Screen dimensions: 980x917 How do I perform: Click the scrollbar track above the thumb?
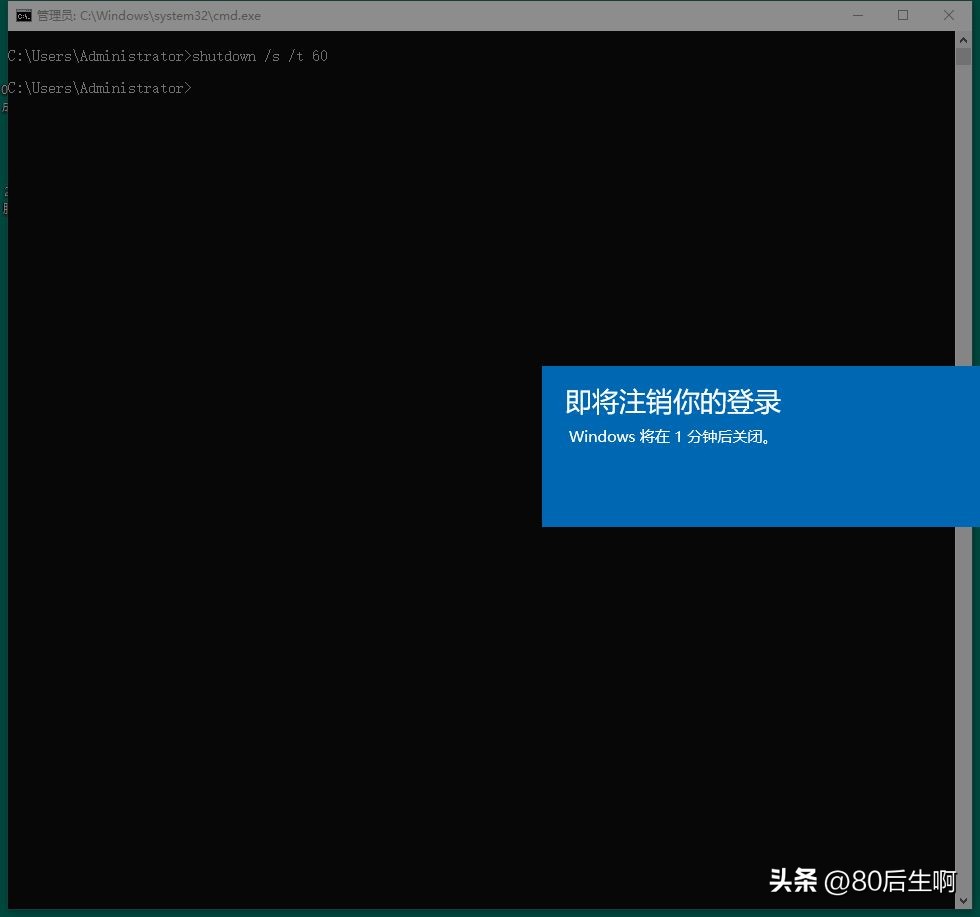[963, 45]
